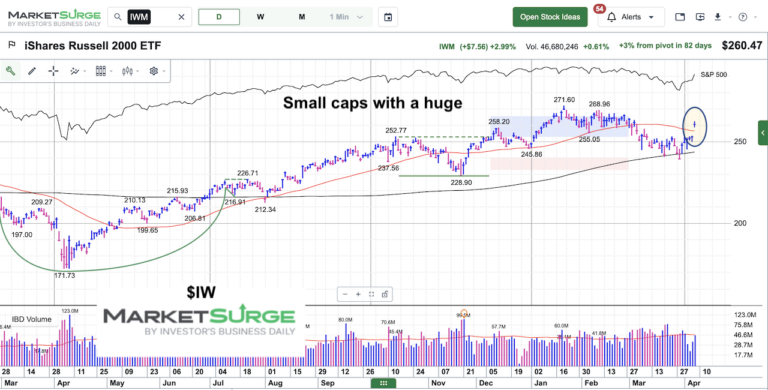The width and height of the screenshot is (768, 390).
Task: View the 54 alerts notification badge
Action: (599, 9)
